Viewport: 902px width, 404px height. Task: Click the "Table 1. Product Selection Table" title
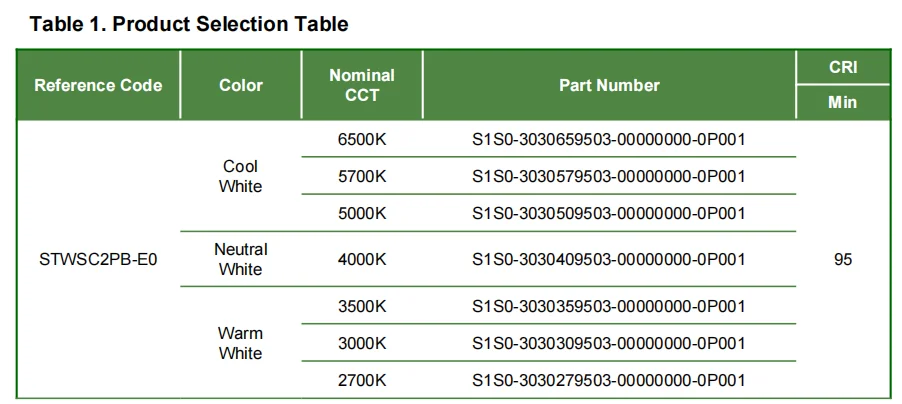189,25
